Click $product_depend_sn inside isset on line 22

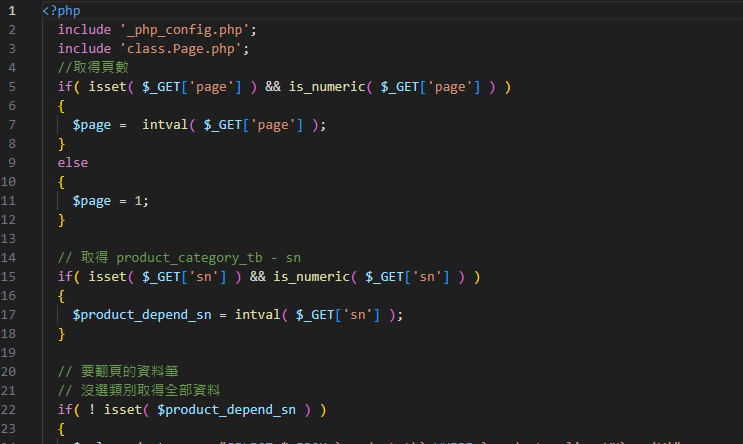(x=226, y=409)
